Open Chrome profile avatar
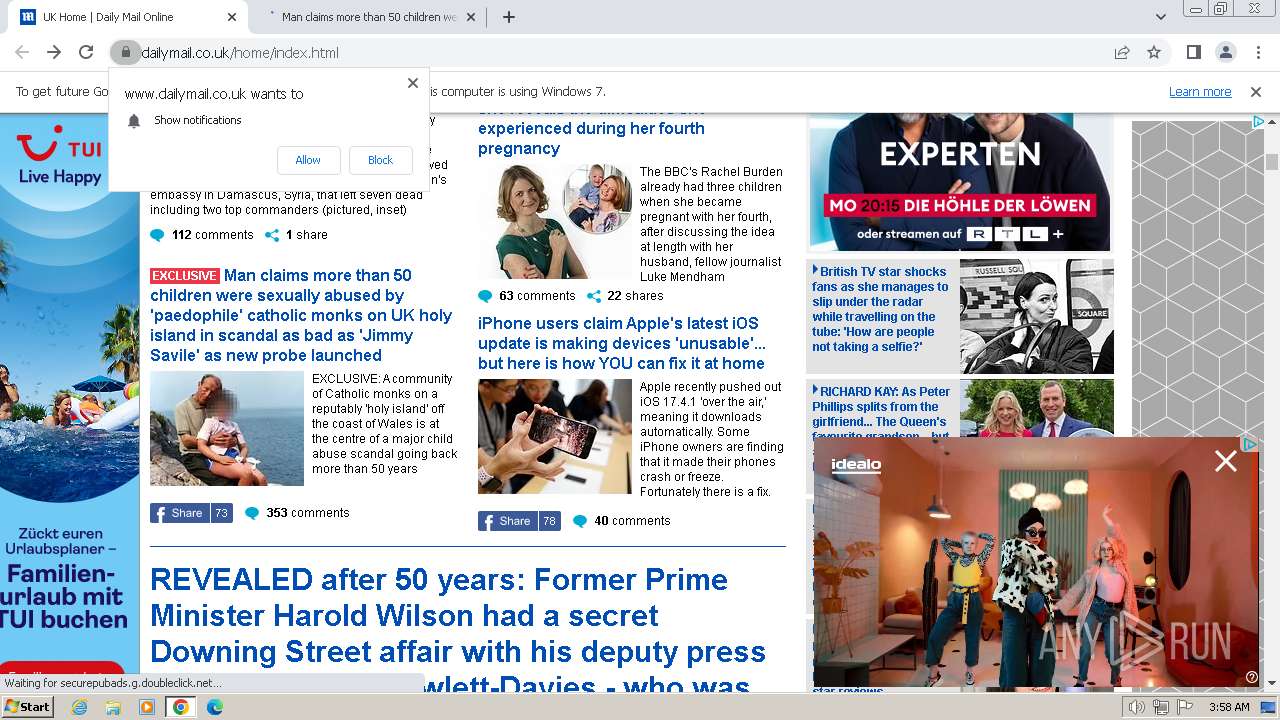 pos(1225,52)
